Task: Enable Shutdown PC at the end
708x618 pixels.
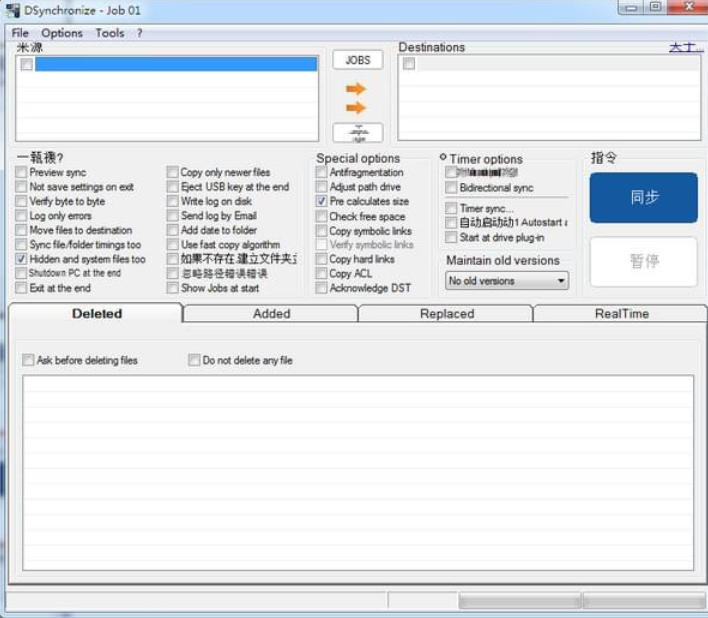Action: tap(21, 273)
